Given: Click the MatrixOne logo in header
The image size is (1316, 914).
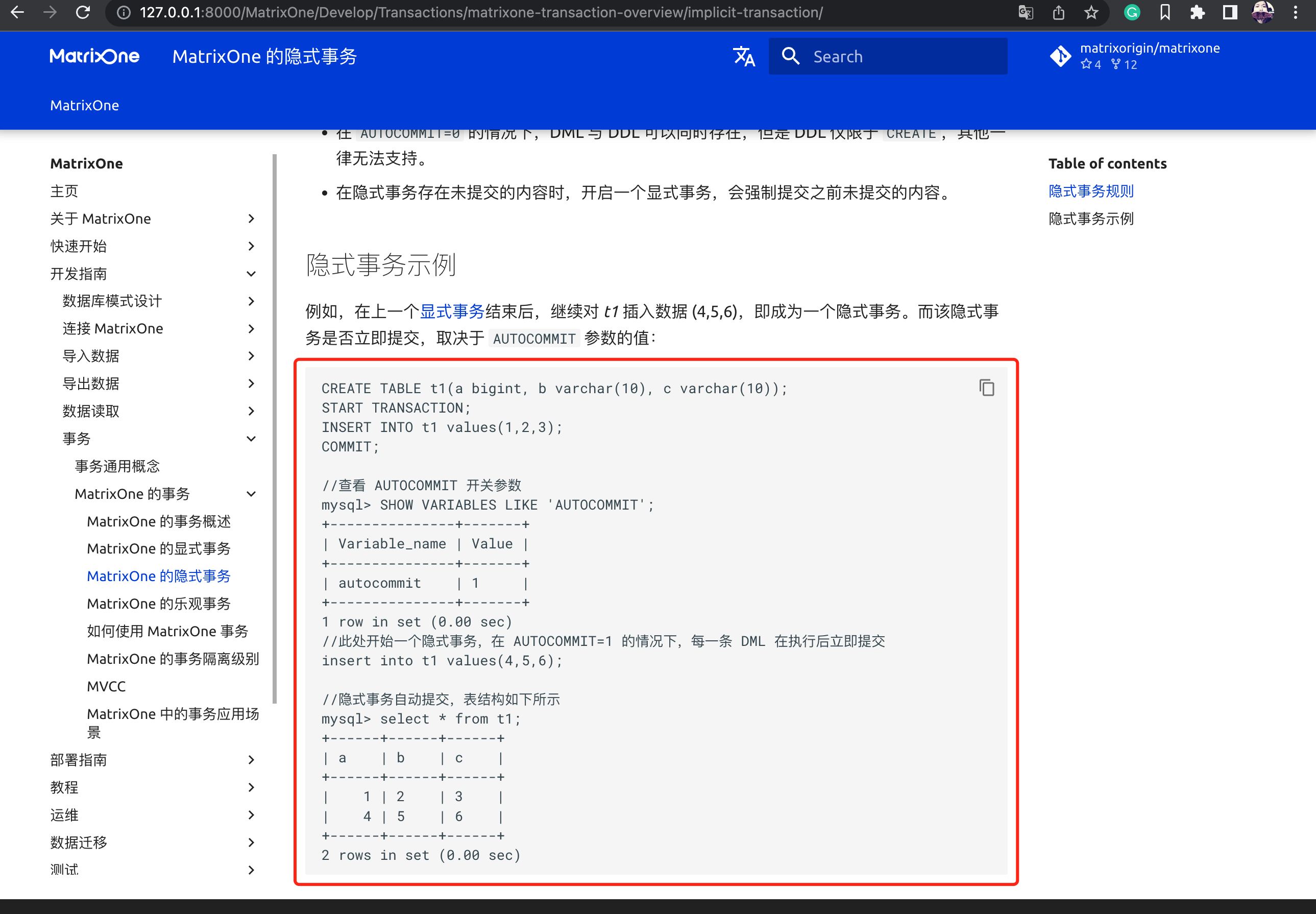Looking at the screenshot, I should (x=94, y=56).
